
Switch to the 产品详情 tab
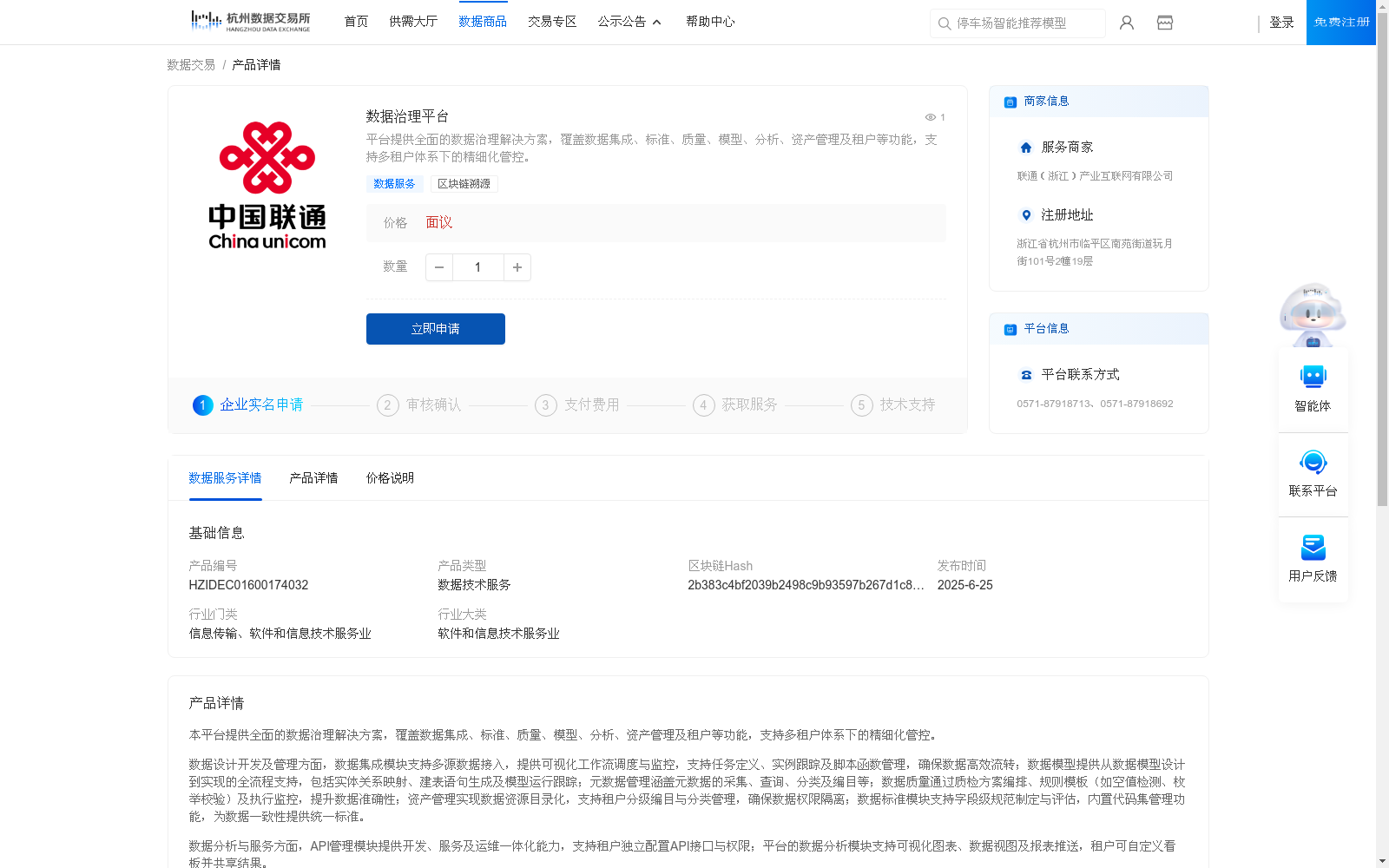[313, 478]
